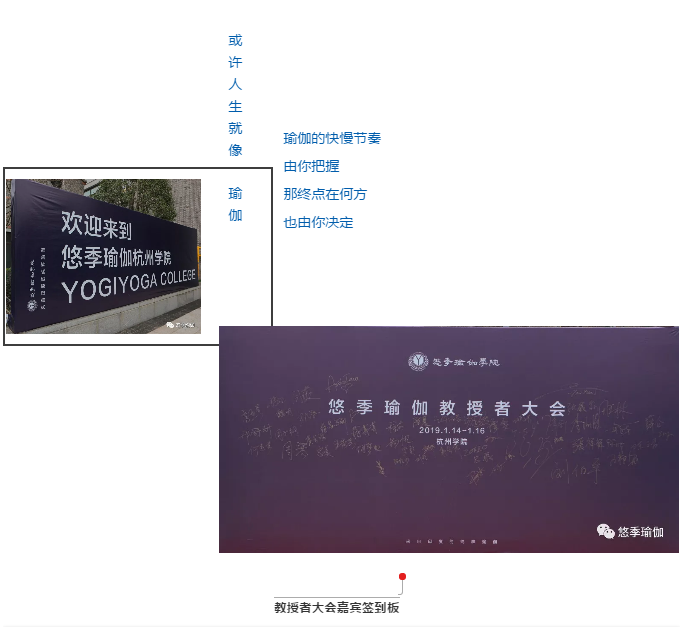Click the vertical character 像
682x627 pixels.
[x=235, y=150]
